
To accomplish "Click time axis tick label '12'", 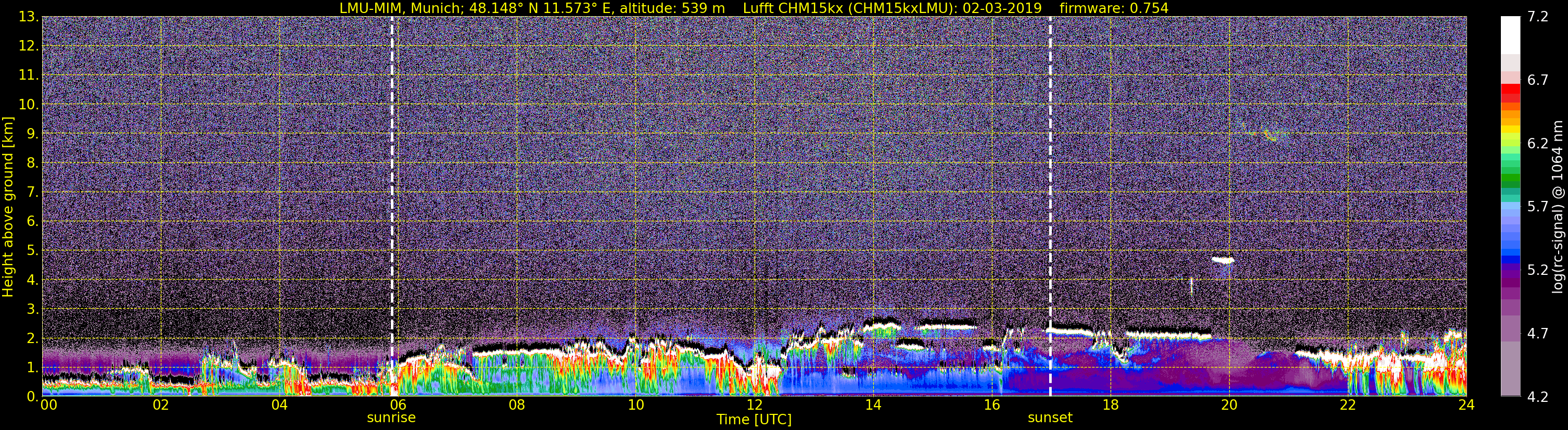I will click(x=754, y=406).
